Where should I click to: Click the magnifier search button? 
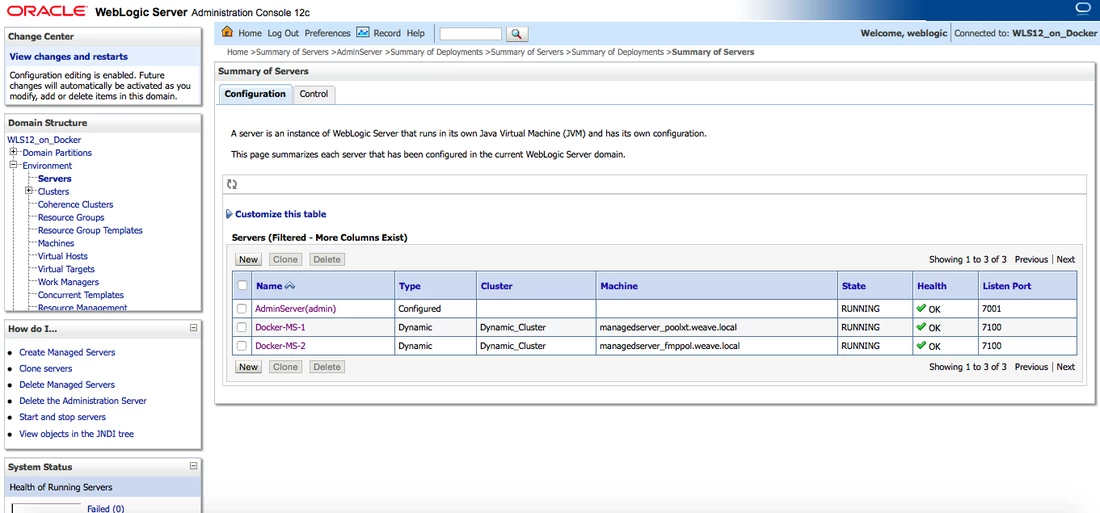(516, 34)
